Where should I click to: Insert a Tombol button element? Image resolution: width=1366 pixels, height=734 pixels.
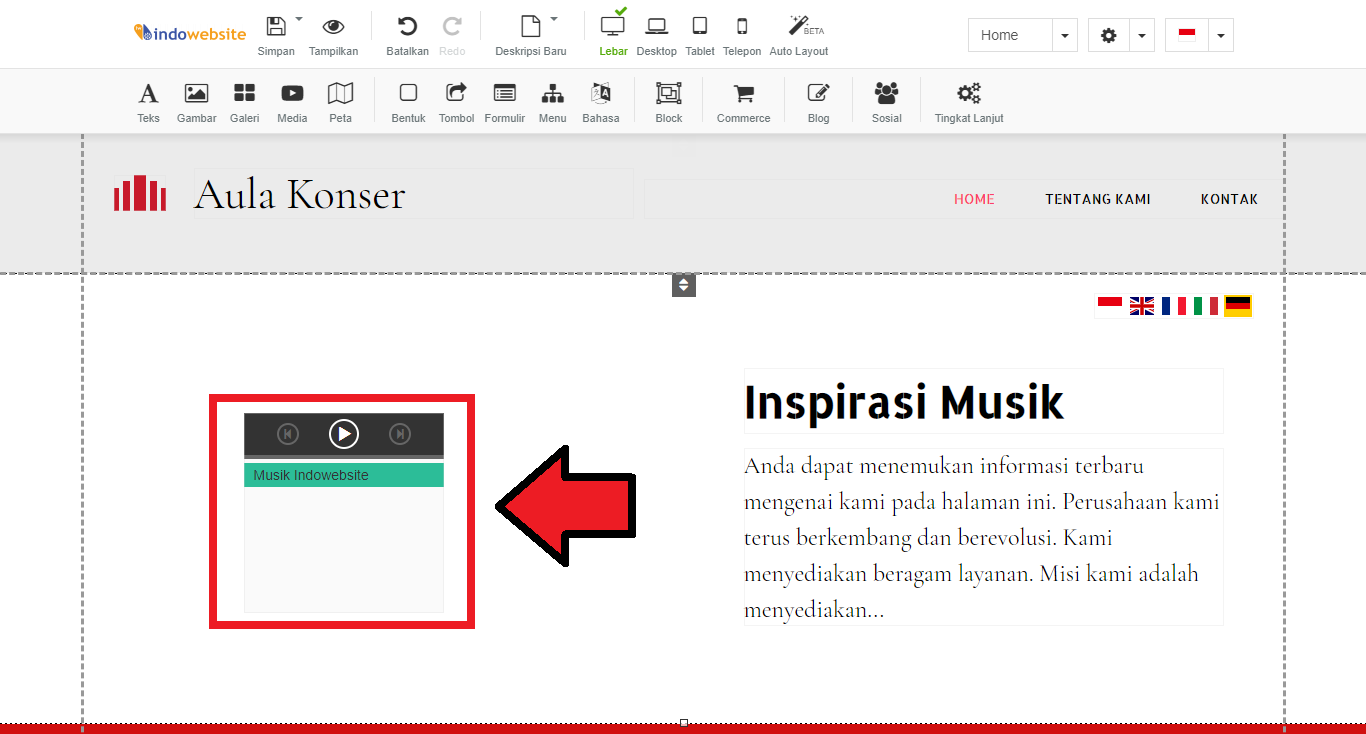pos(456,100)
